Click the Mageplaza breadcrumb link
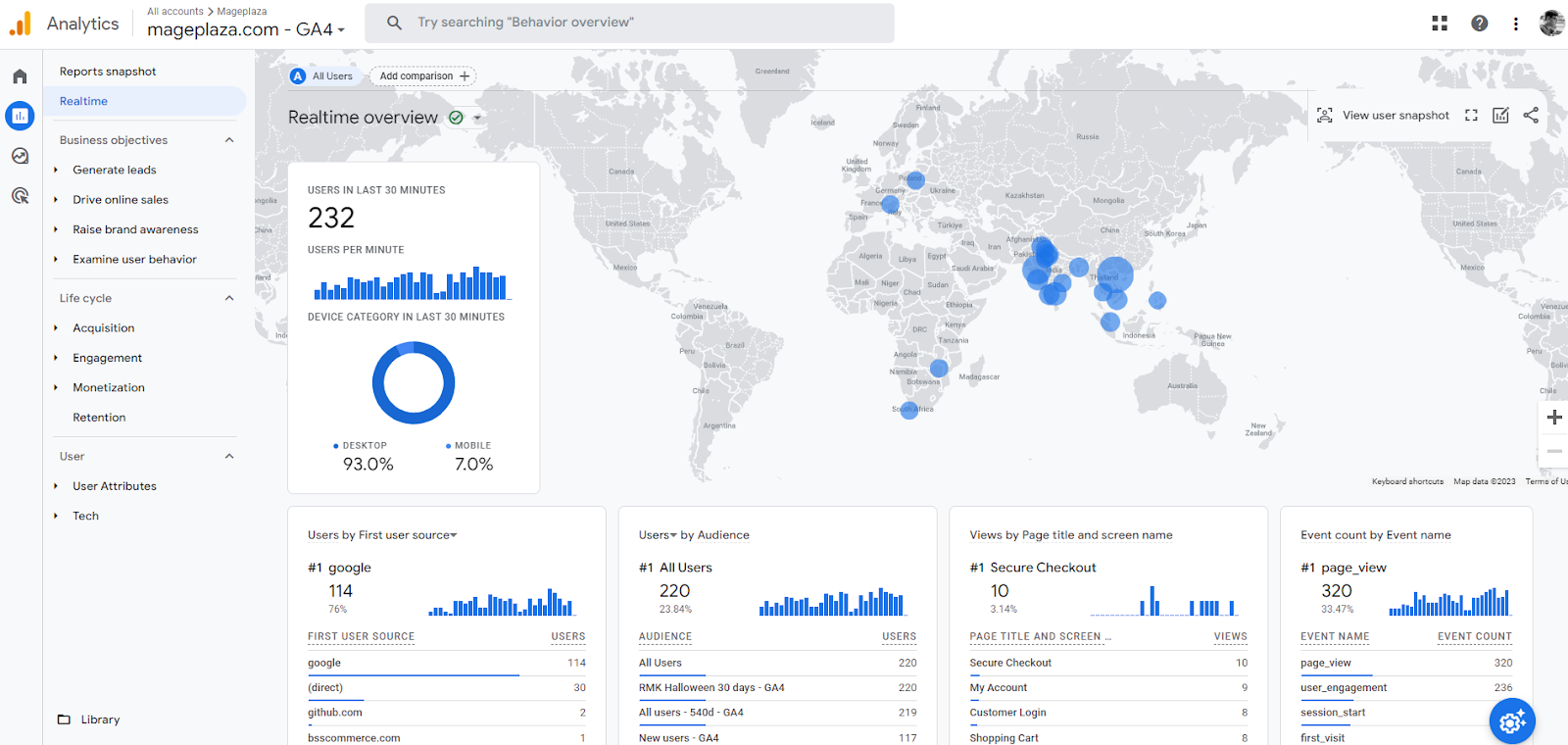The width and height of the screenshot is (1568, 745). [242, 12]
